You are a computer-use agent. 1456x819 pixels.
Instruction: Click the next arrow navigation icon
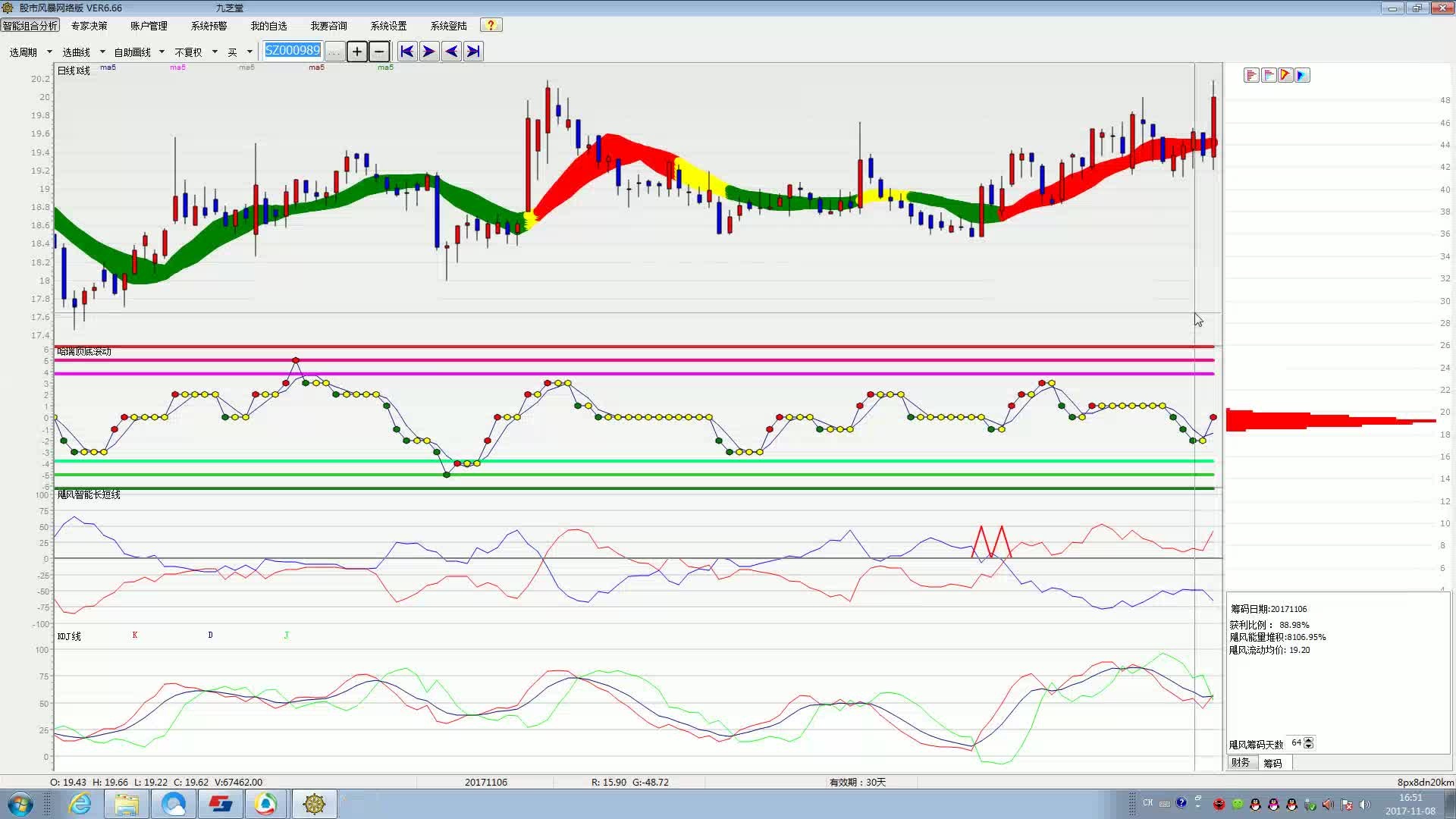tap(428, 52)
